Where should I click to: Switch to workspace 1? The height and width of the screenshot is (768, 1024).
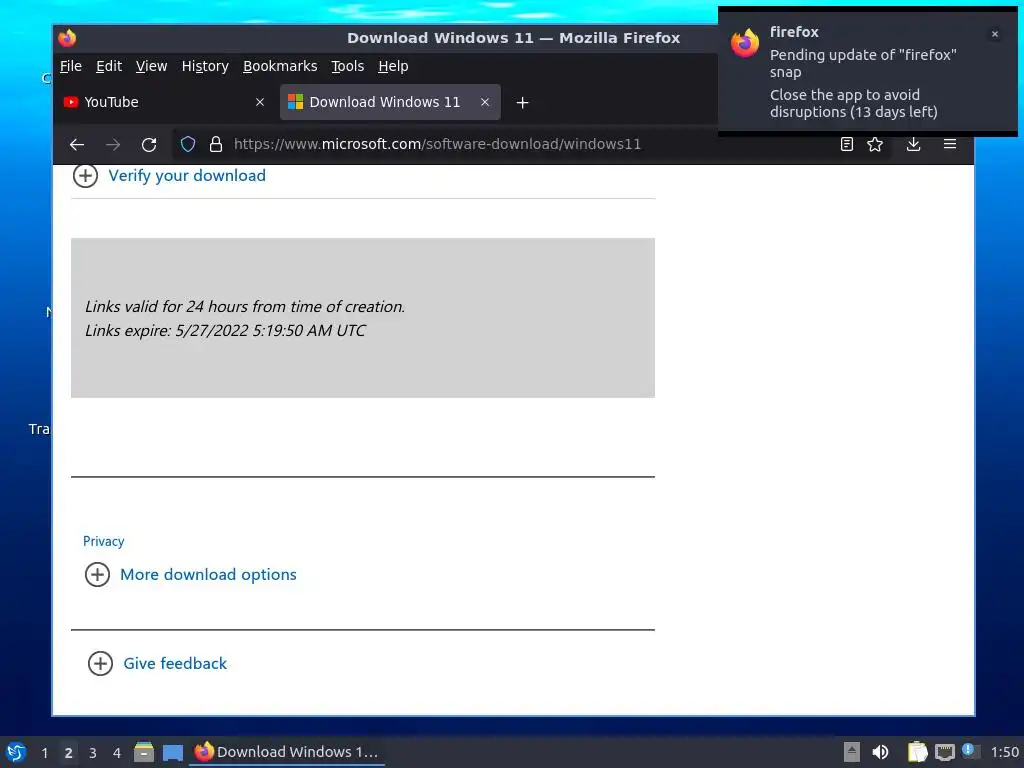coord(44,753)
